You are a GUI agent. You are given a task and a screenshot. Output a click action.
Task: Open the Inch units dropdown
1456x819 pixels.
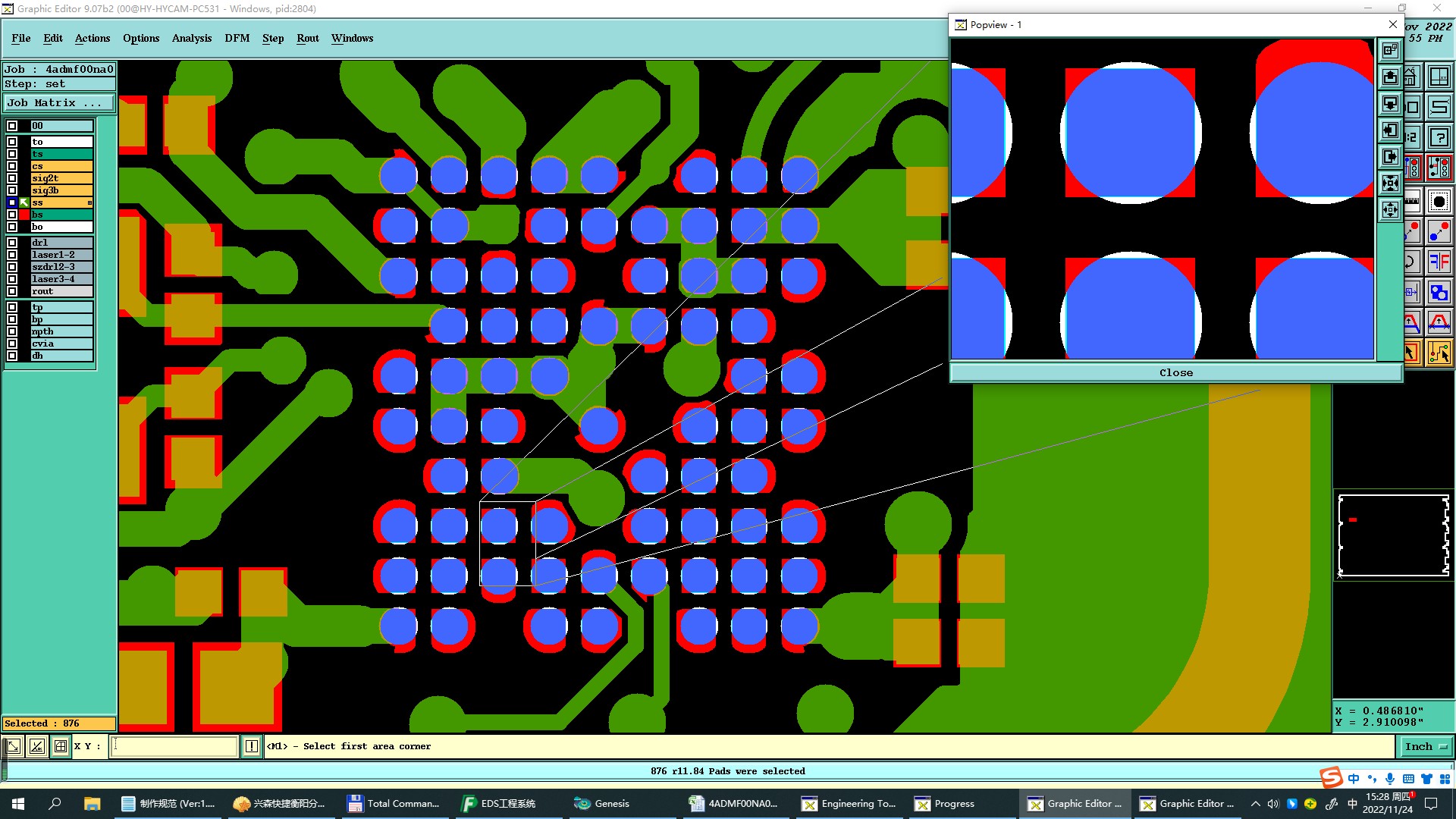click(x=1426, y=747)
